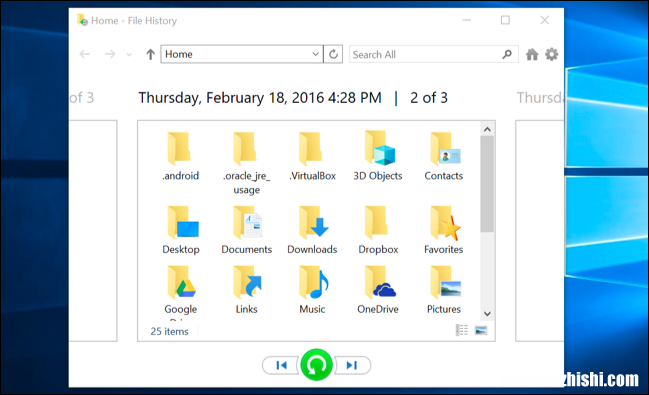Click the '25 items' status text
649x395 pixels.
pyautogui.click(x=169, y=331)
